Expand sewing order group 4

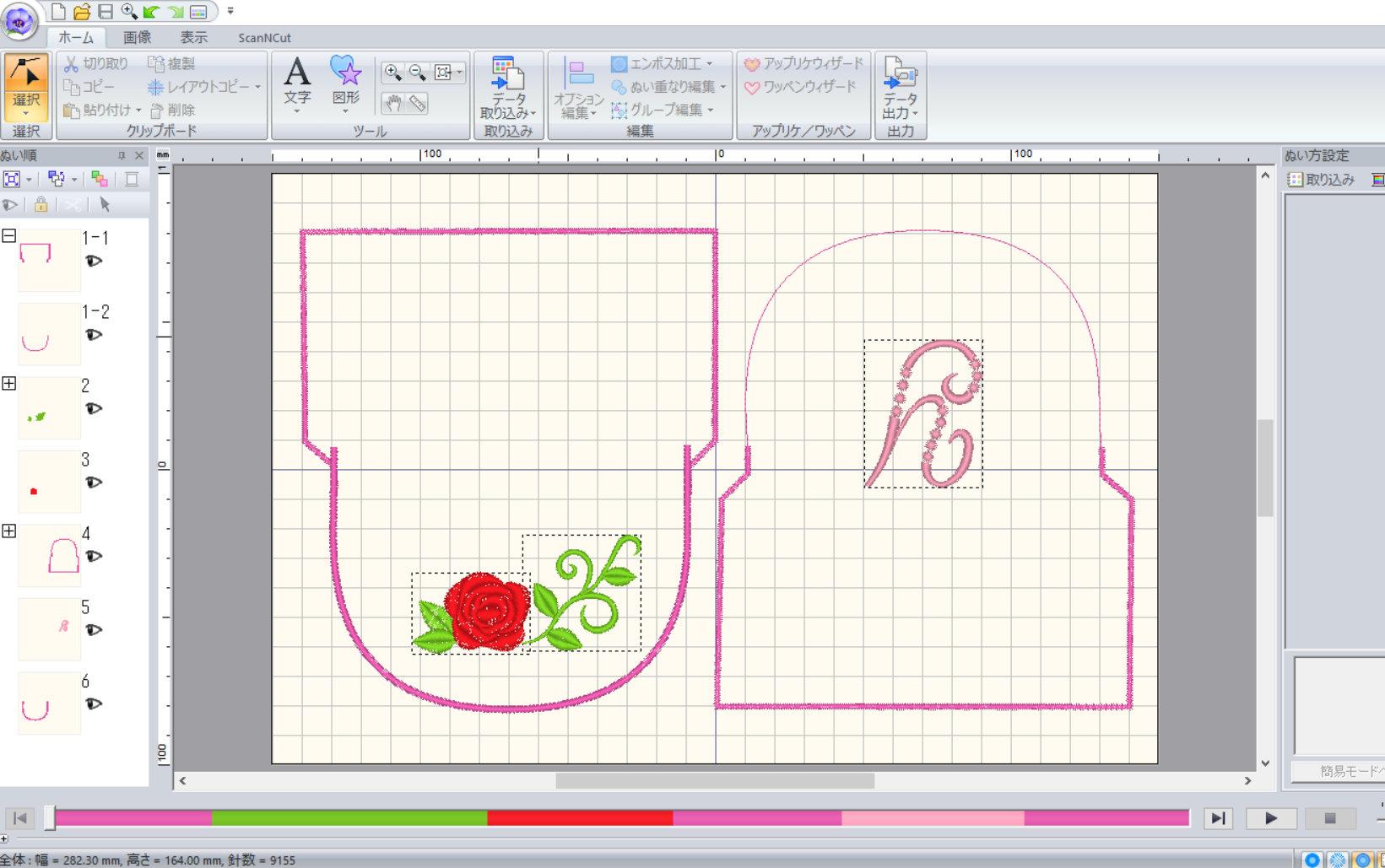click(x=8, y=531)
